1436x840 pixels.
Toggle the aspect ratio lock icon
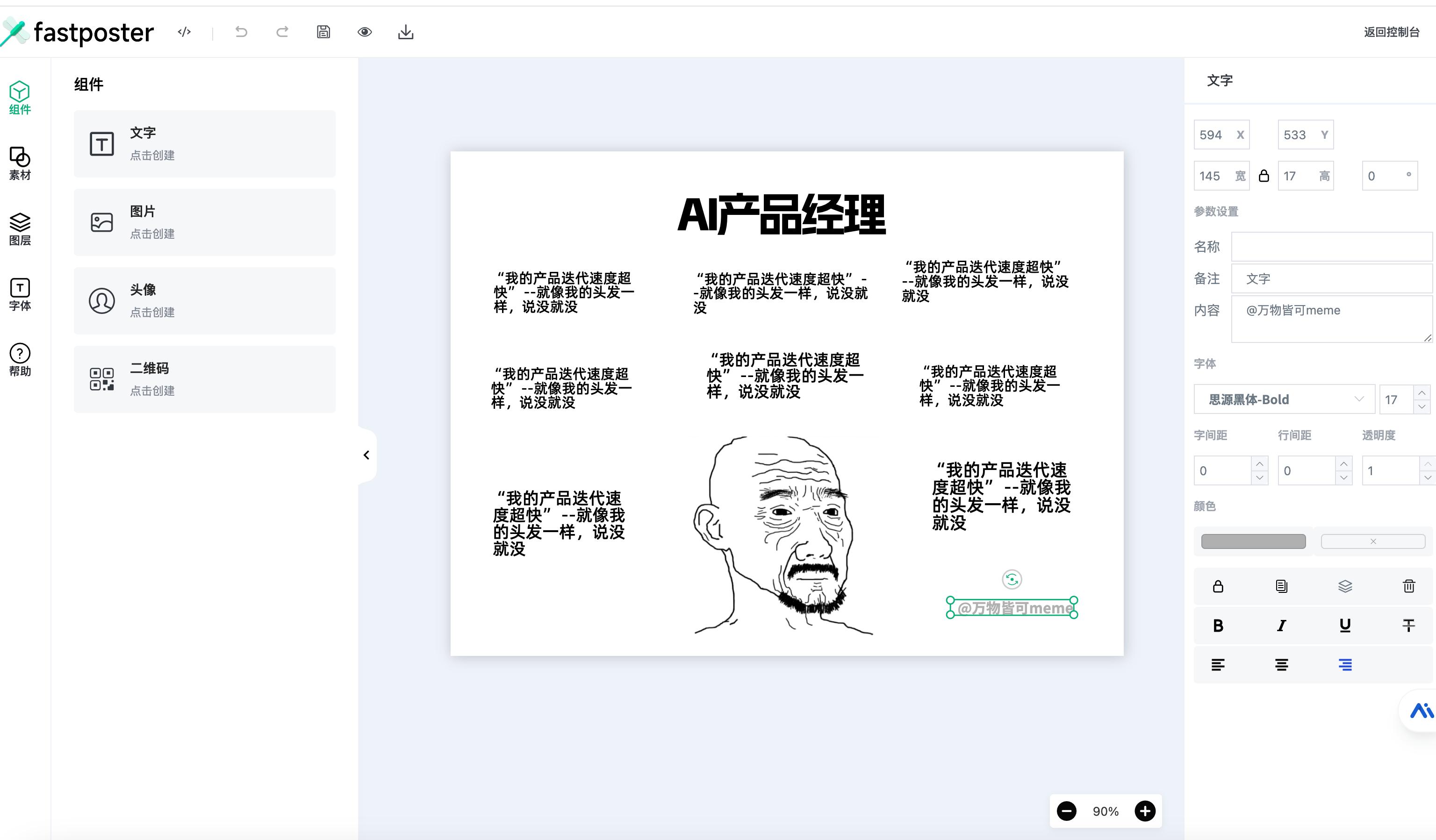click(x=1264, y=176)
